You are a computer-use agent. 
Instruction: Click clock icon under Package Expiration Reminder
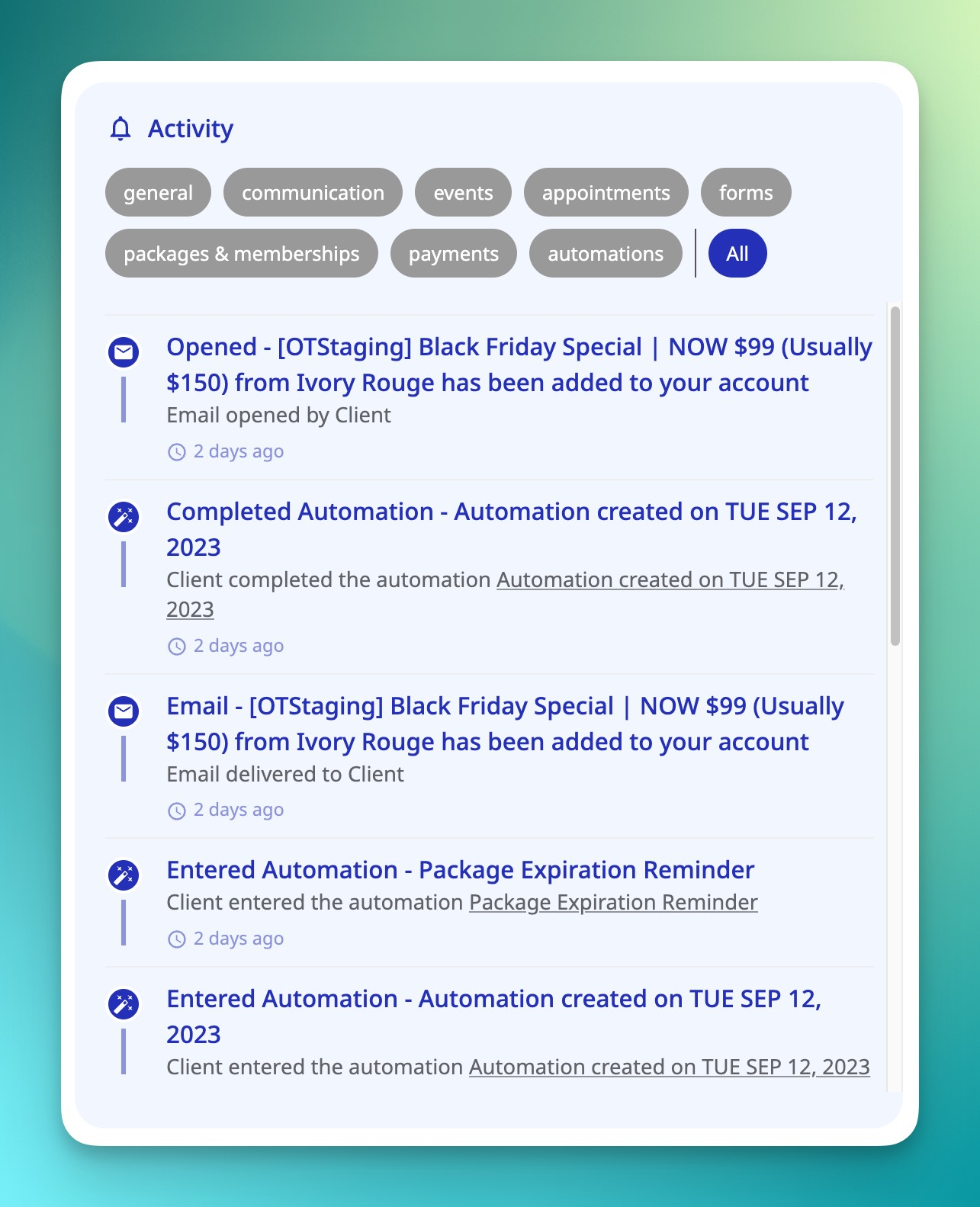click(176, 939)
